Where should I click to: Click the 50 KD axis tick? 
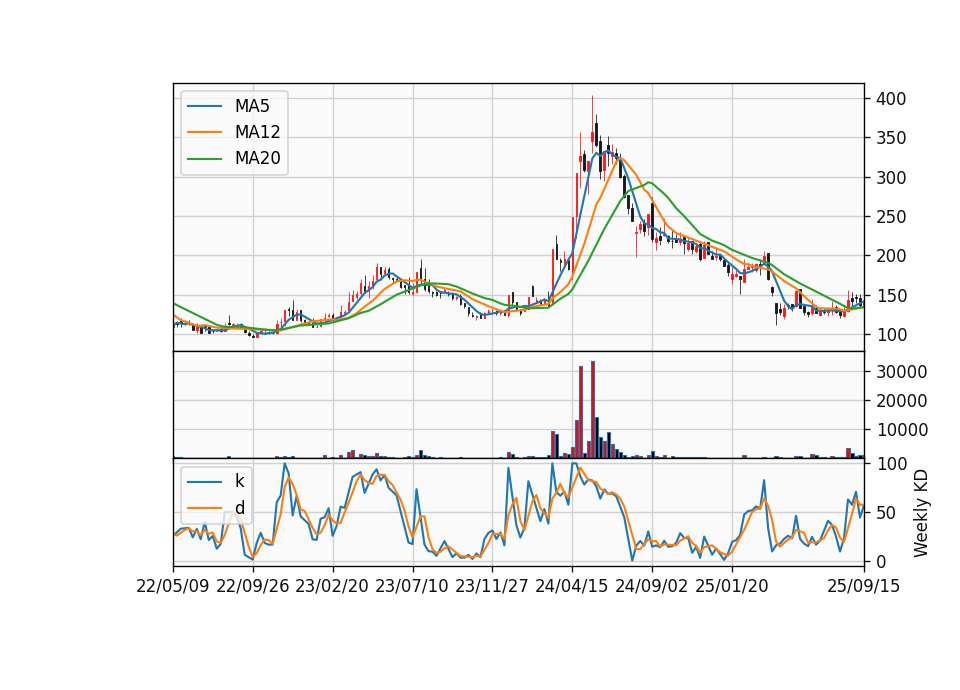(886, 513)
